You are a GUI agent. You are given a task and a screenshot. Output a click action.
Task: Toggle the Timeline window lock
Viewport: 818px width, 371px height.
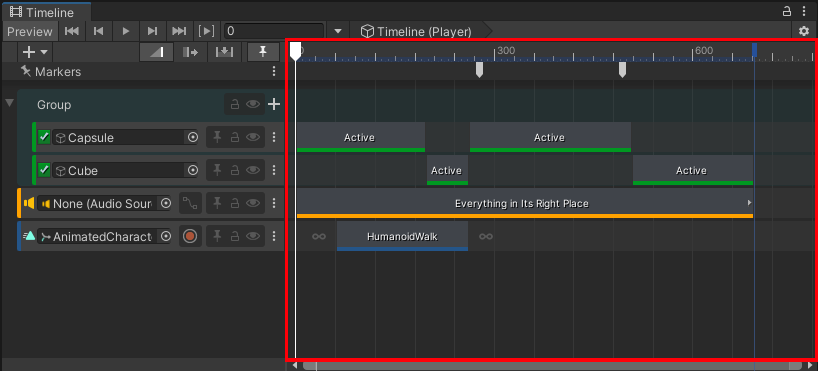click(787, 11)
